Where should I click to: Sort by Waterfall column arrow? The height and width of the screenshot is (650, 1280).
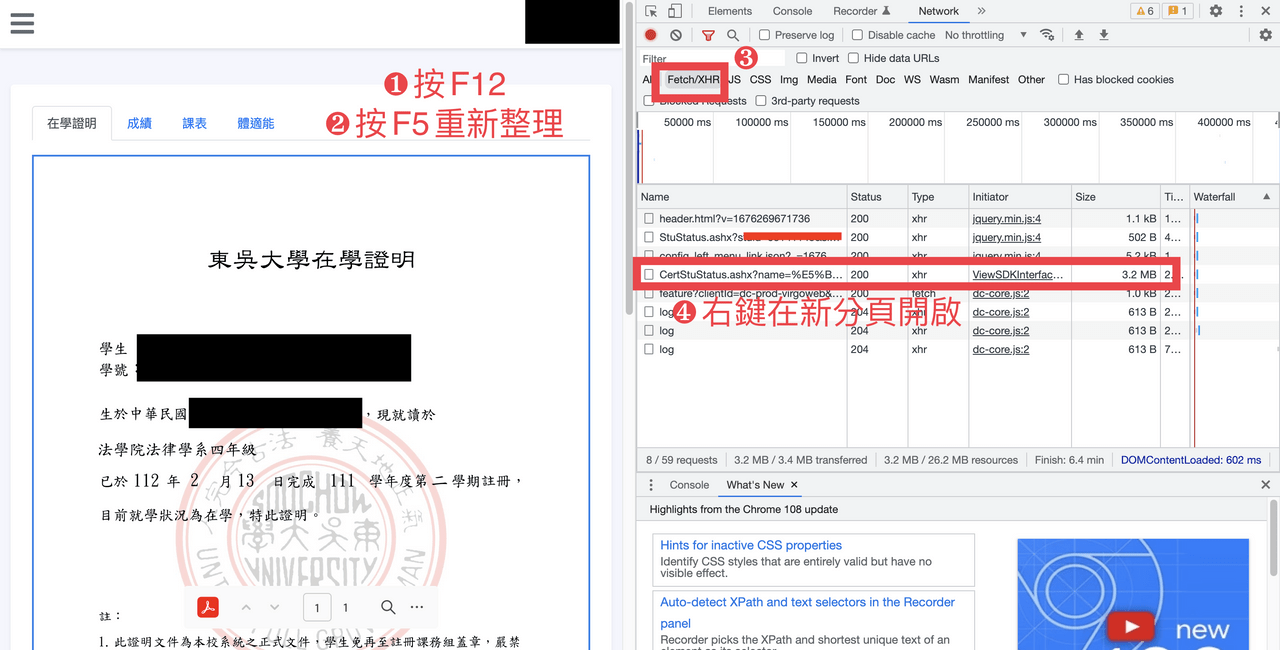(1267, 197)
